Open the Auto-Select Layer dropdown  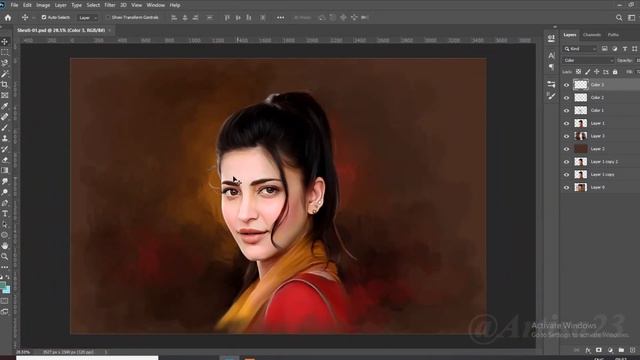click(x=88, y=18)
